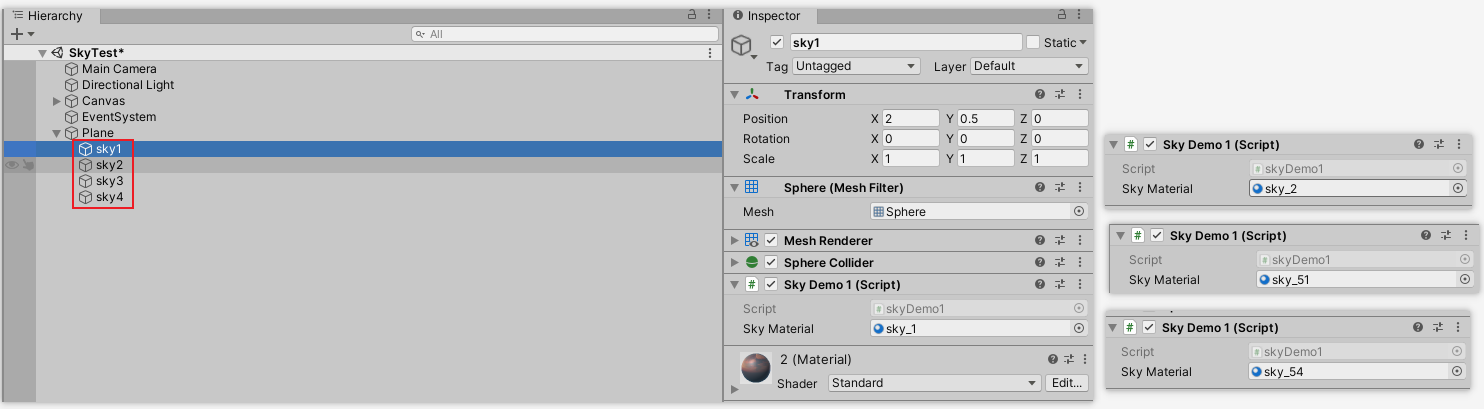Viewport: 1484px width, 409px height.
Task: Collapse the Transform component
Action: tap(735, 95)
